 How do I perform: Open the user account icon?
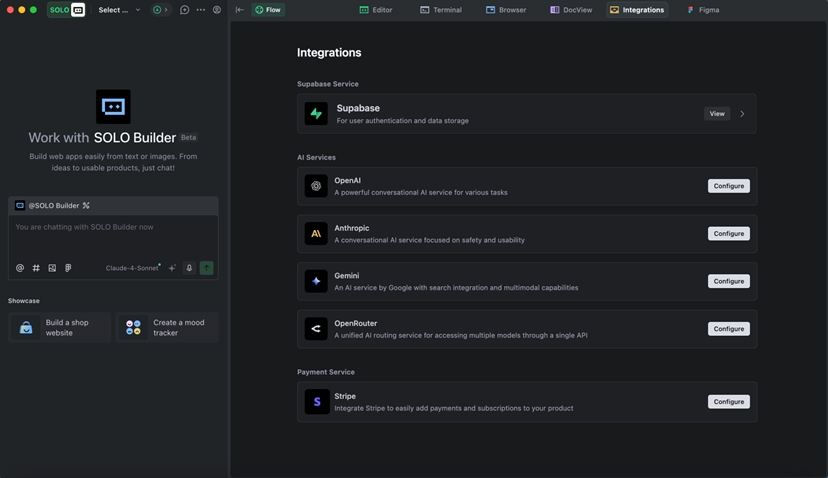click(217, 10)
